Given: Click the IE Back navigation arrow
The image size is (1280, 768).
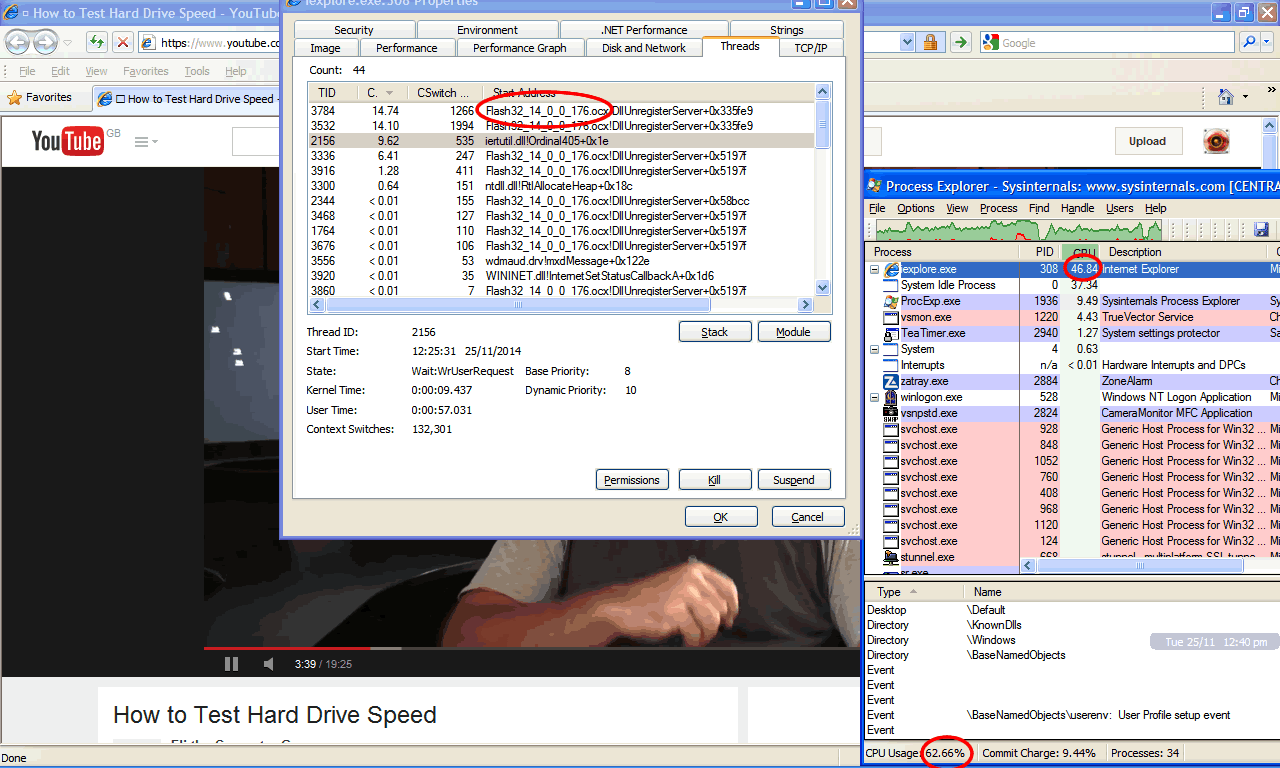Looking at the screenshot, I should pyautogui.click(x=18, y=42).
